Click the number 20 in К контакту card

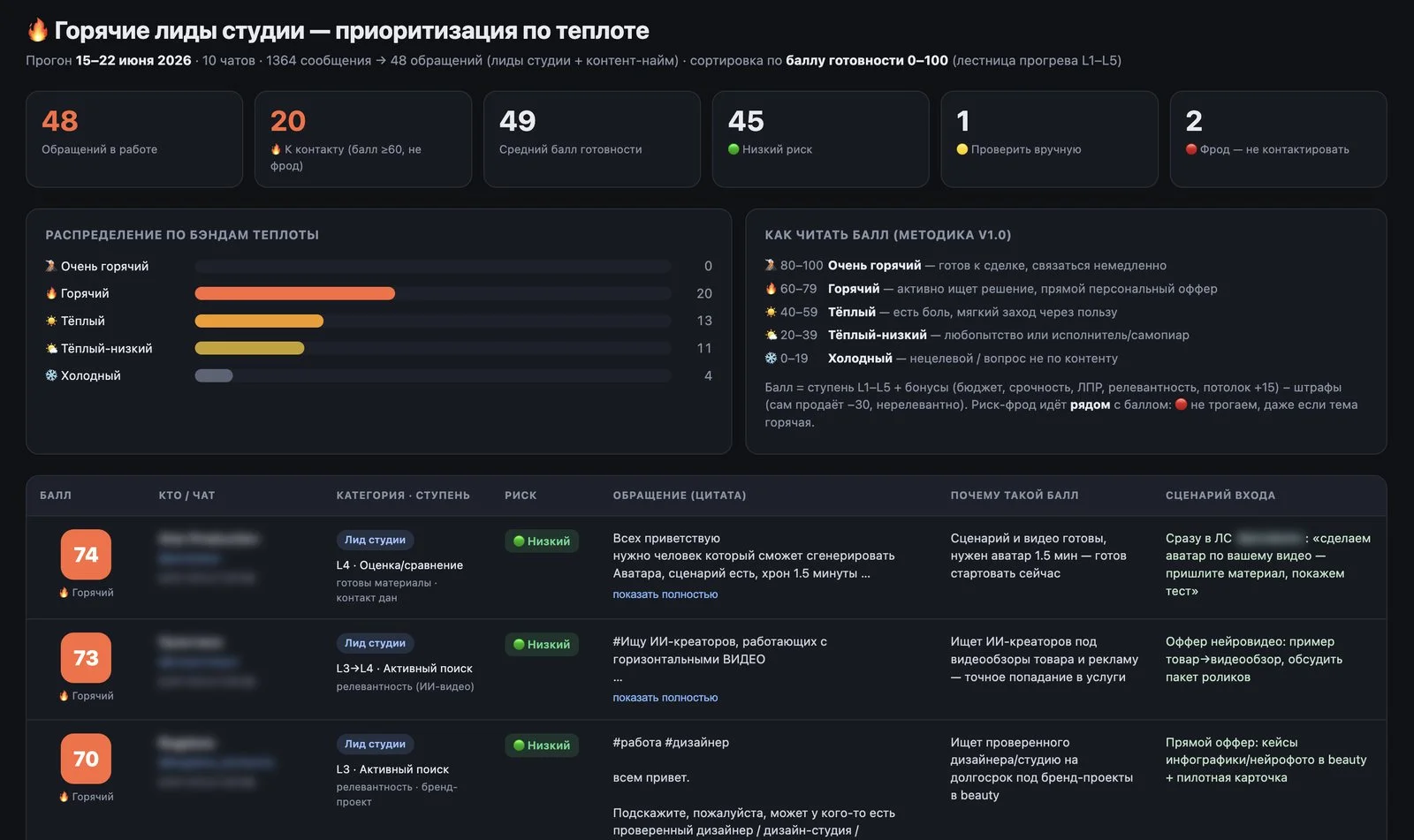pyautogui.click(x=288, y=121)
